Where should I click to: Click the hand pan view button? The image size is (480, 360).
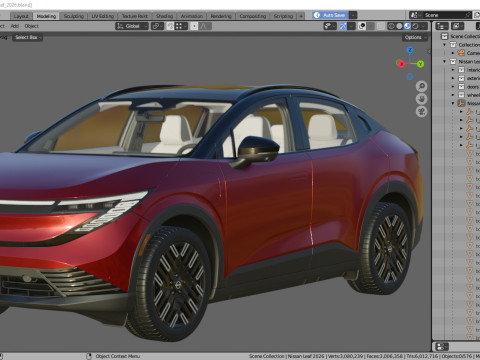422,99
